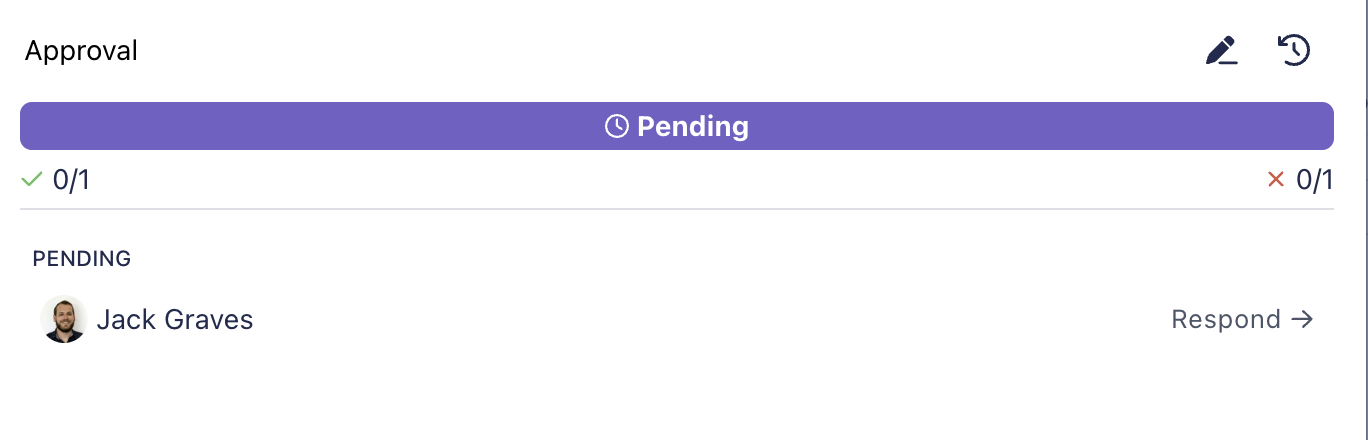Screen dimensions: 1368x440
Task: Click the red X rejections icon
Action: [x=1275, y=180]
